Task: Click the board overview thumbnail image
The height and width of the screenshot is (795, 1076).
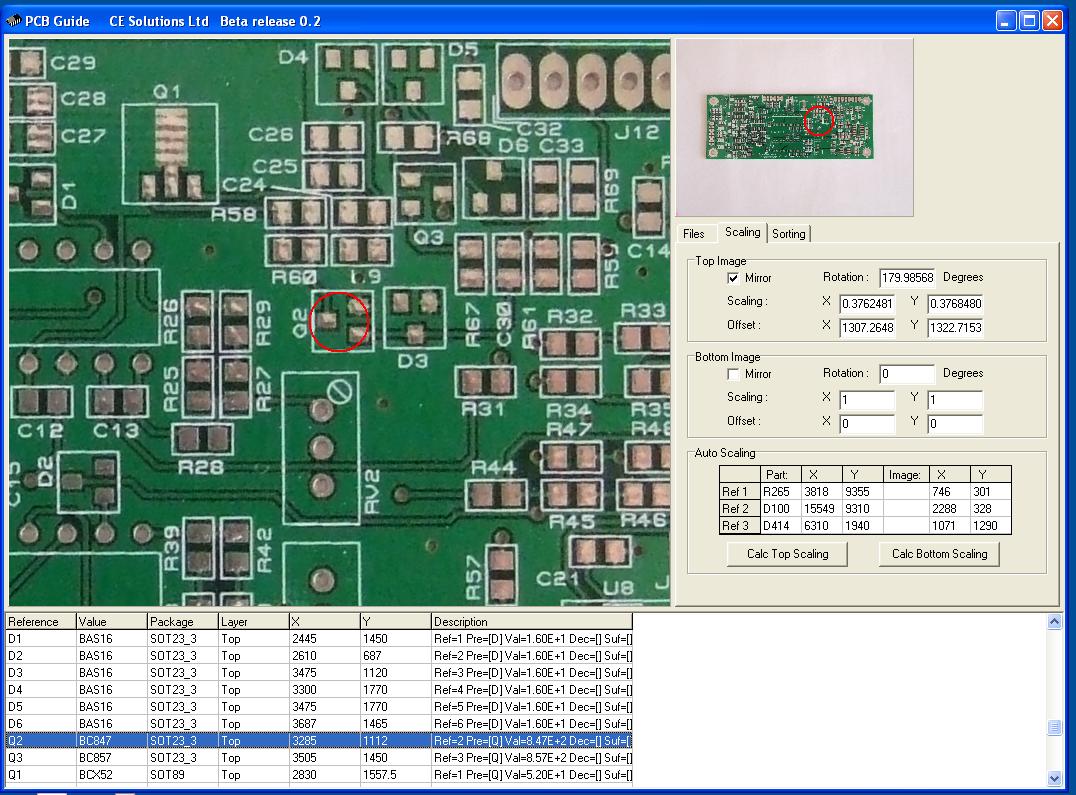Action: click(x=795, y=127)
